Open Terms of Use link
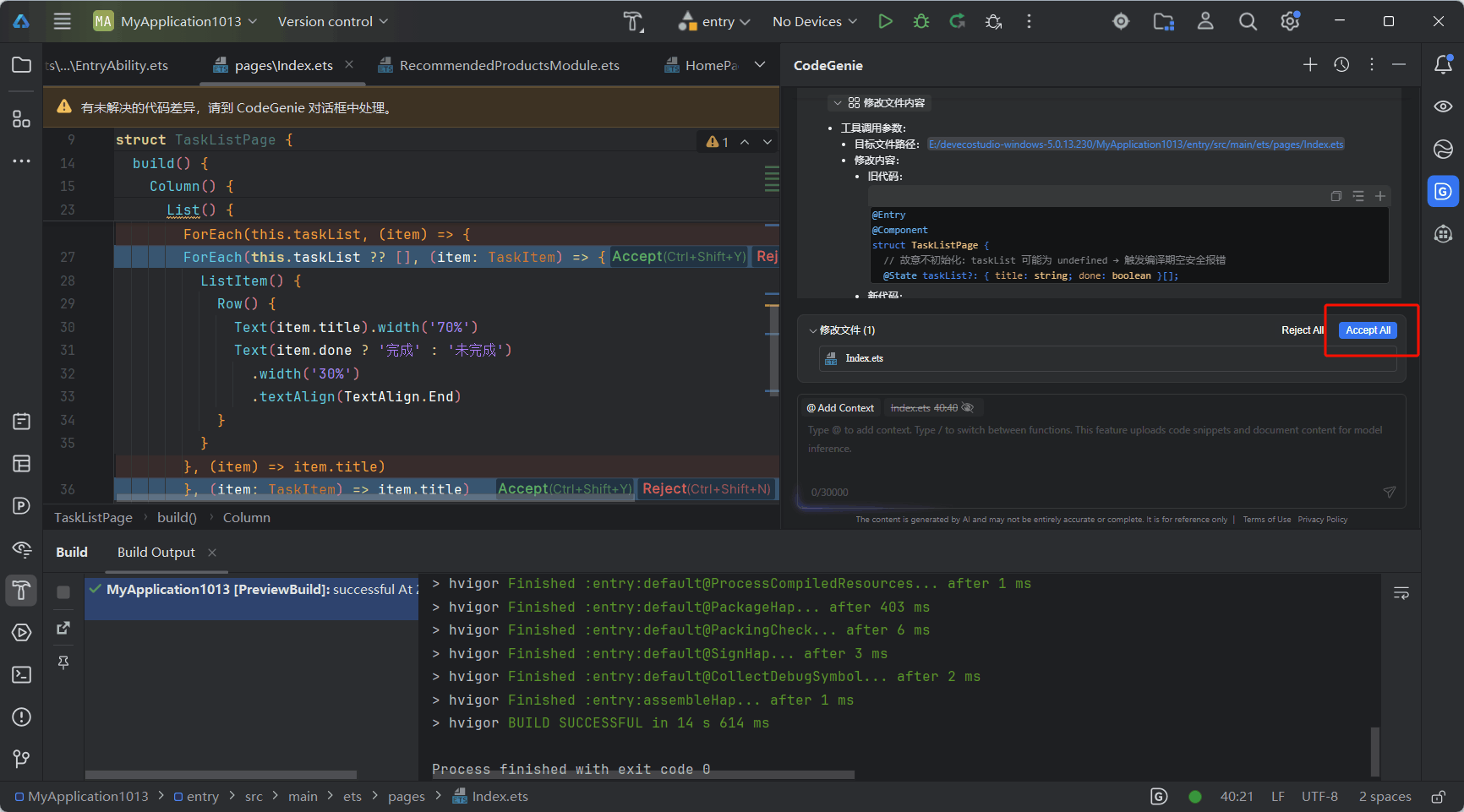1464x812 pixels. click(x=1267, y=520)
